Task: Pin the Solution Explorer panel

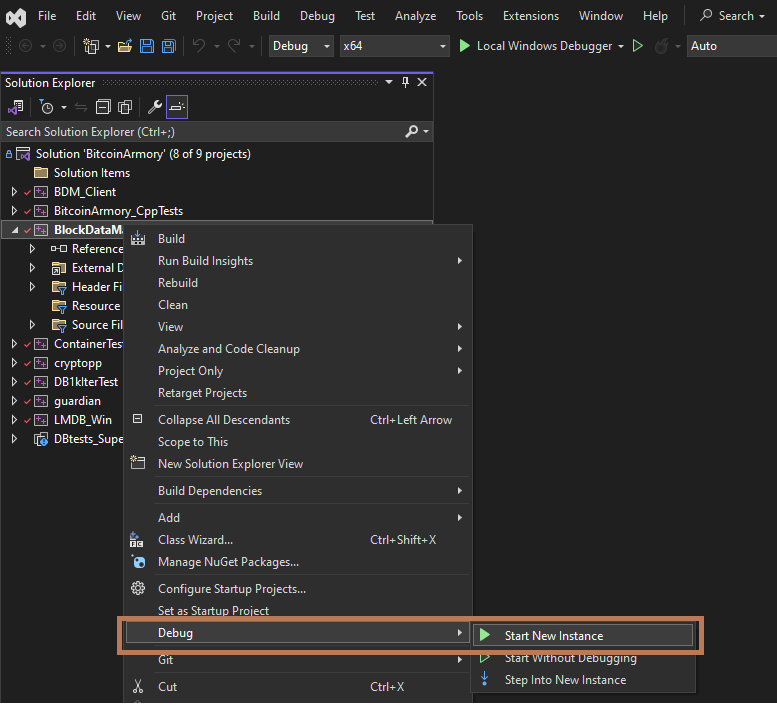Action: [x=405, y=82]
